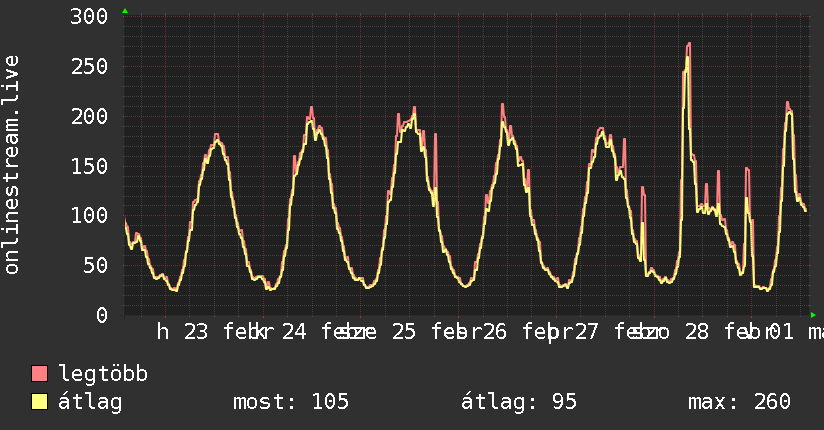Image resolution: width=824 pixels, height=430 pixels.
Task: Click the 'átlag: 95' average value
Action: click(518, 402)
